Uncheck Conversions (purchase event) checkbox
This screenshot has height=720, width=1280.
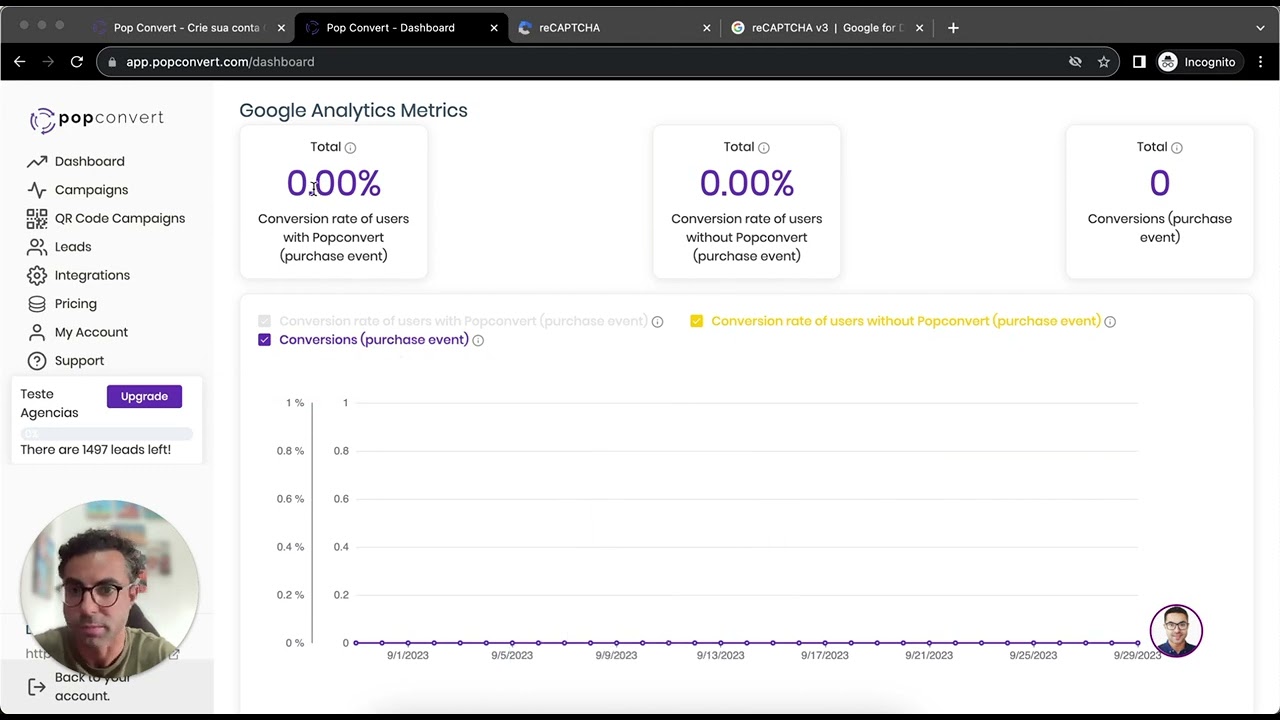coord(264,340)
